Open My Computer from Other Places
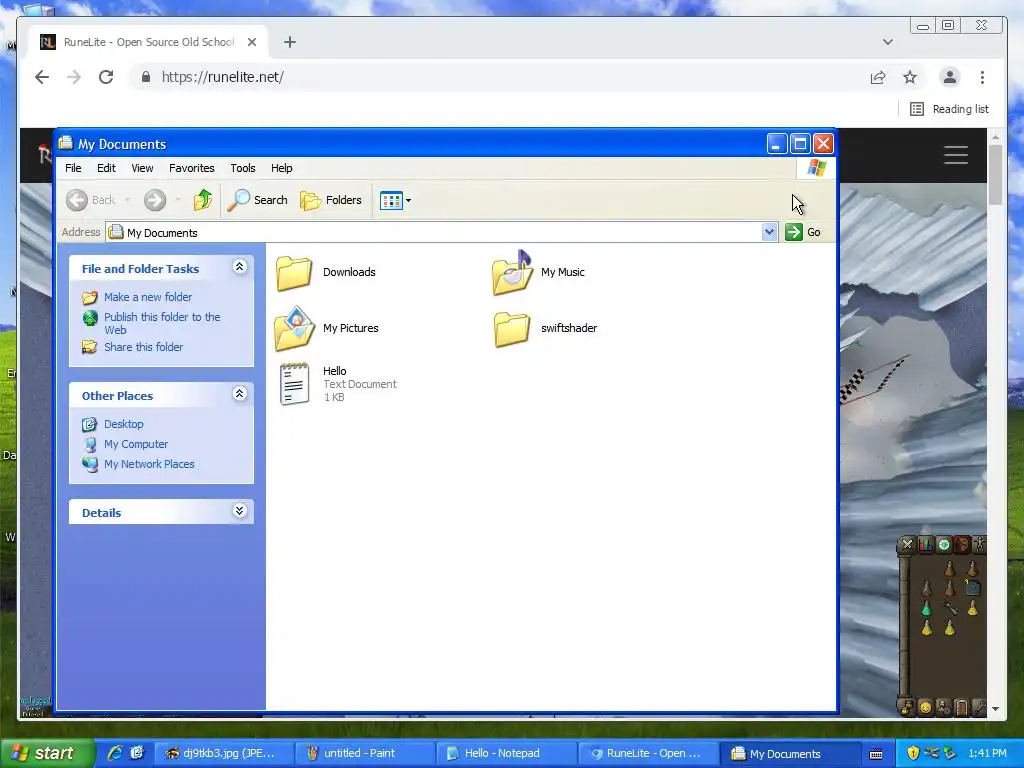1024x768 pixels. [136, 444]
